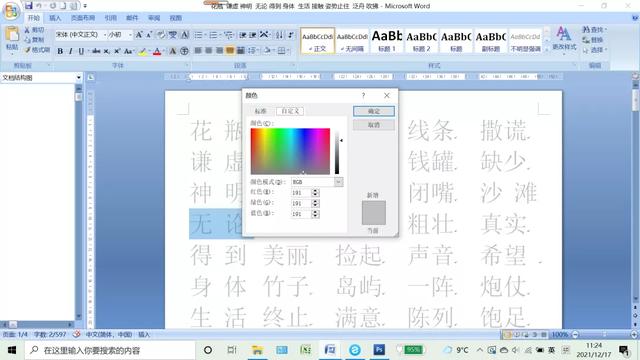Copy the selection (复制)

point(34,40)
